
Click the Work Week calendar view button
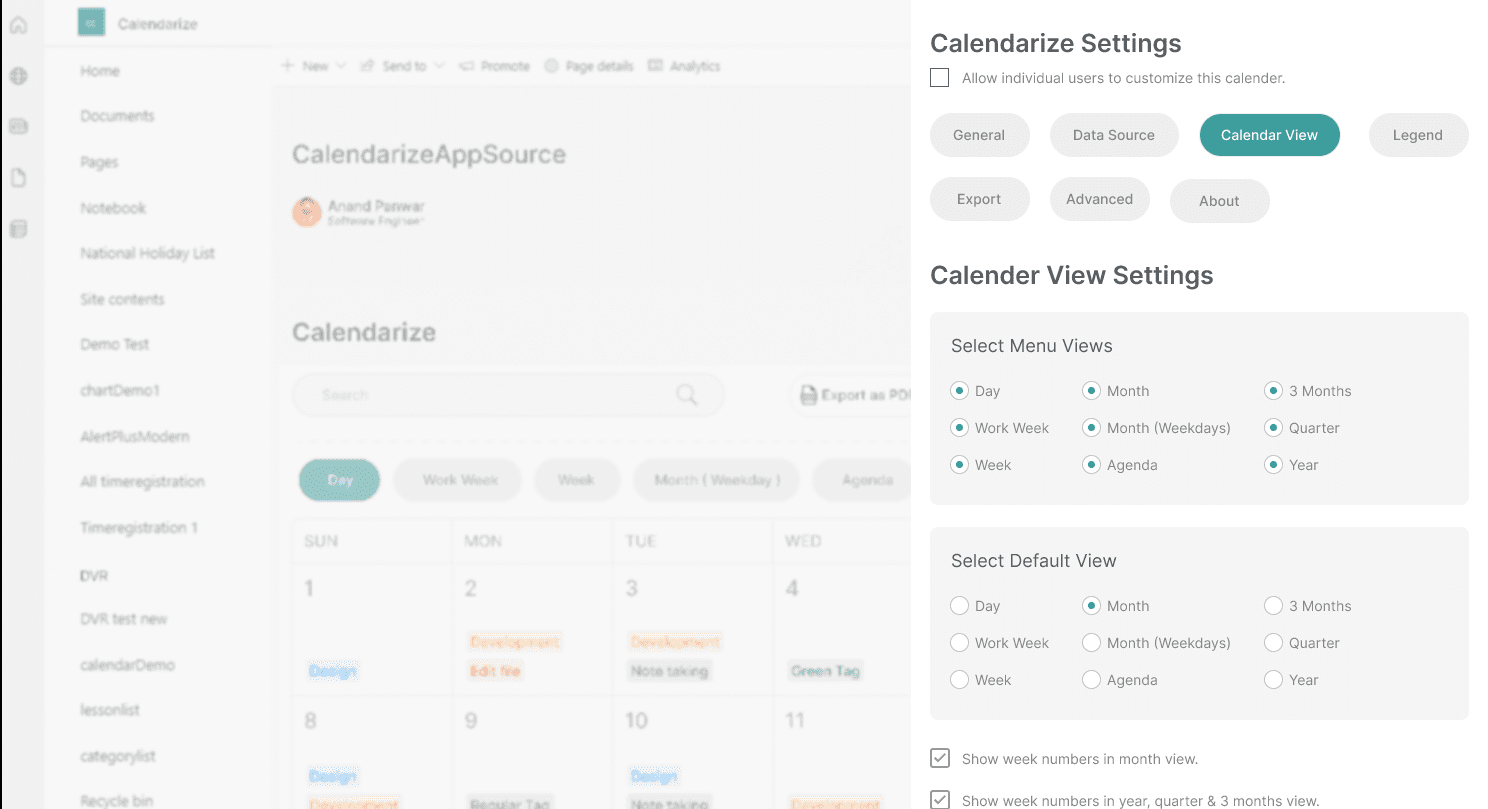click(460, 480)
